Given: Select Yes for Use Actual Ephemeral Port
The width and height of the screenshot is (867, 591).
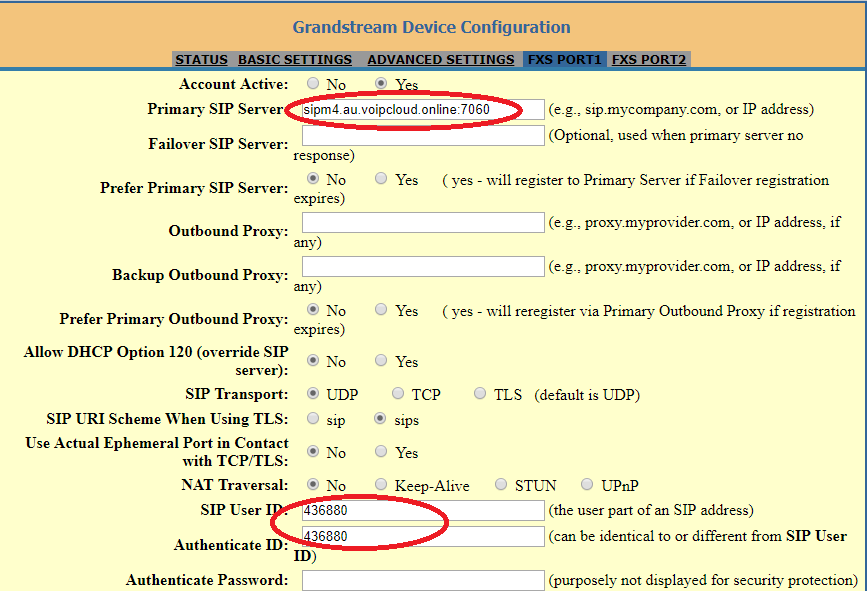Looking at the screenshot, I should click(x=381, y=452).
